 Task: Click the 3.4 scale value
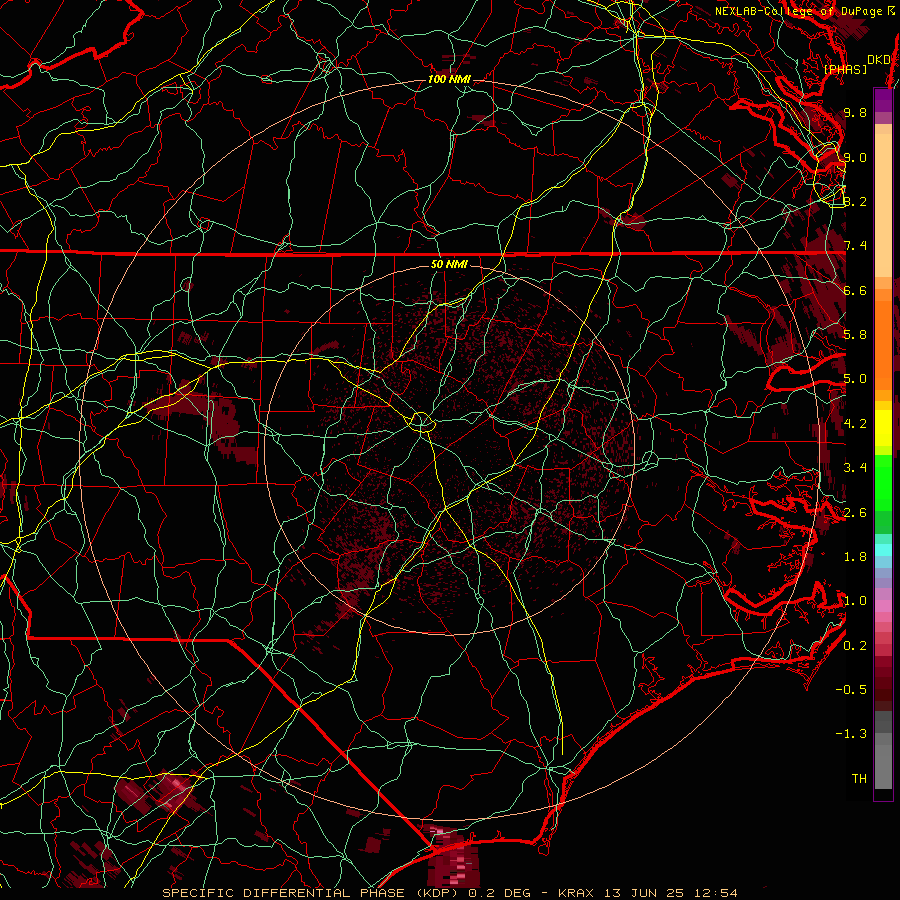point(855,468)
